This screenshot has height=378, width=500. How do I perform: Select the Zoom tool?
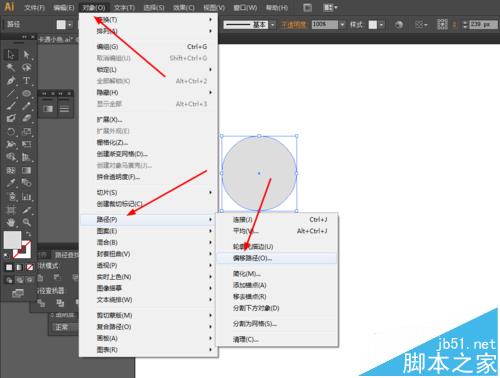[26, 222]
